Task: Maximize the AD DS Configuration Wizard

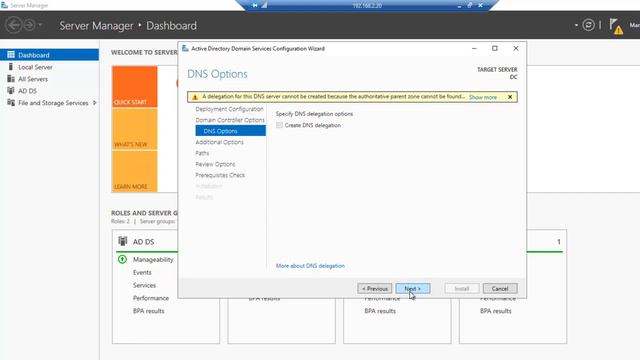Action: [x=495, y=48]
